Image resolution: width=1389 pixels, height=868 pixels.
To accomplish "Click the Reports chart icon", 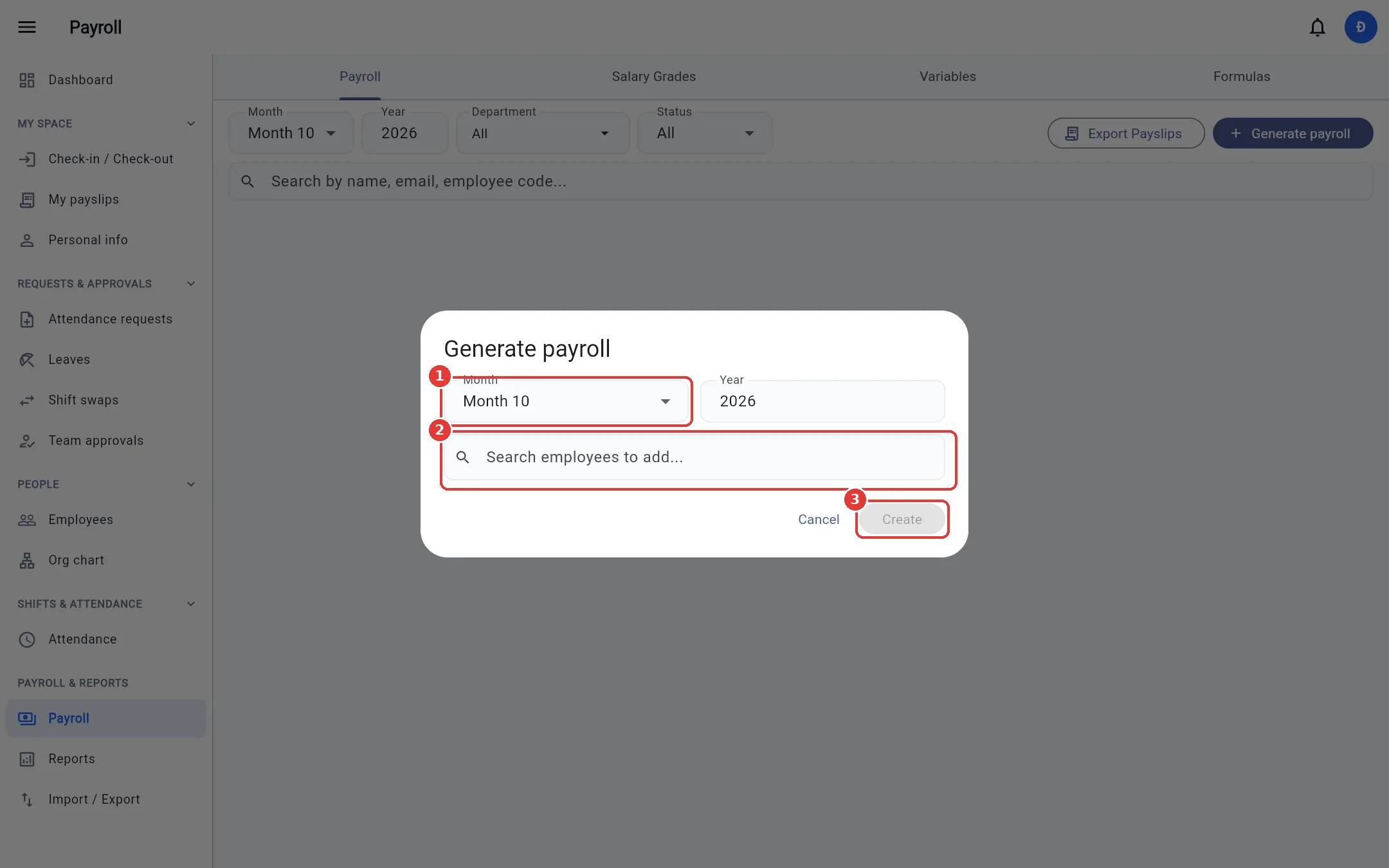I will pos(27,759).
